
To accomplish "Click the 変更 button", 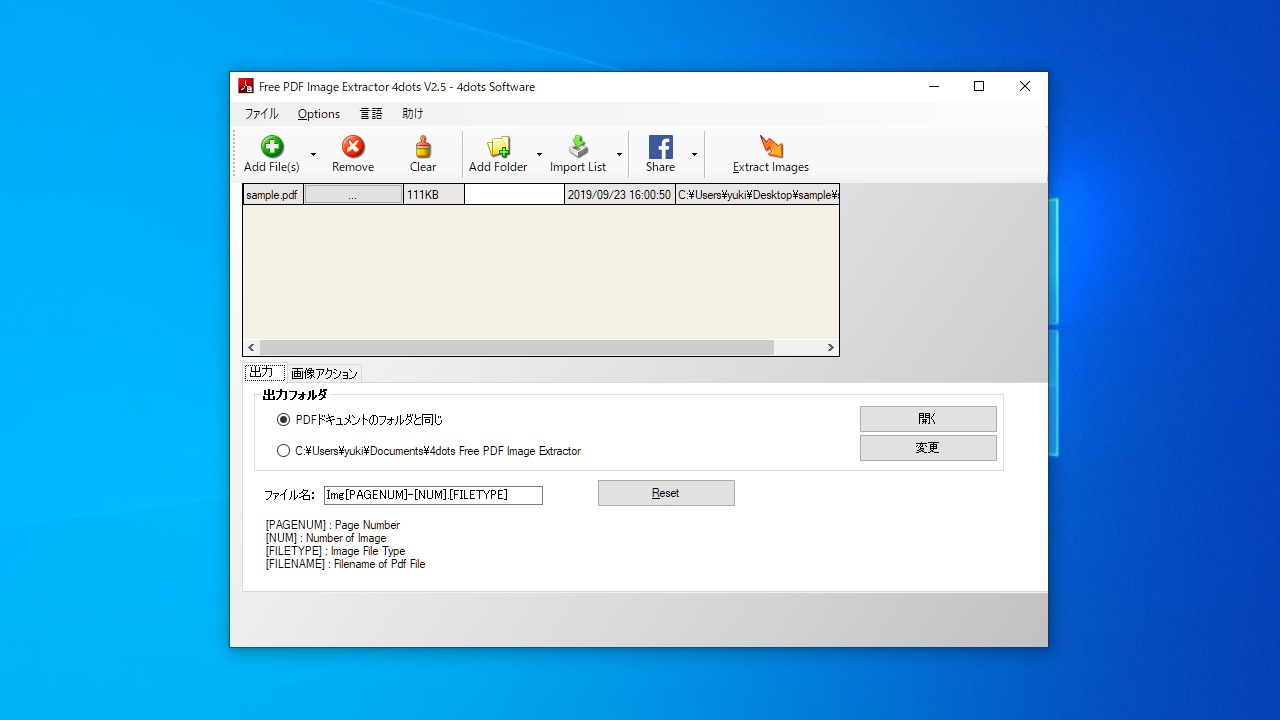I will tap(928, 448).
